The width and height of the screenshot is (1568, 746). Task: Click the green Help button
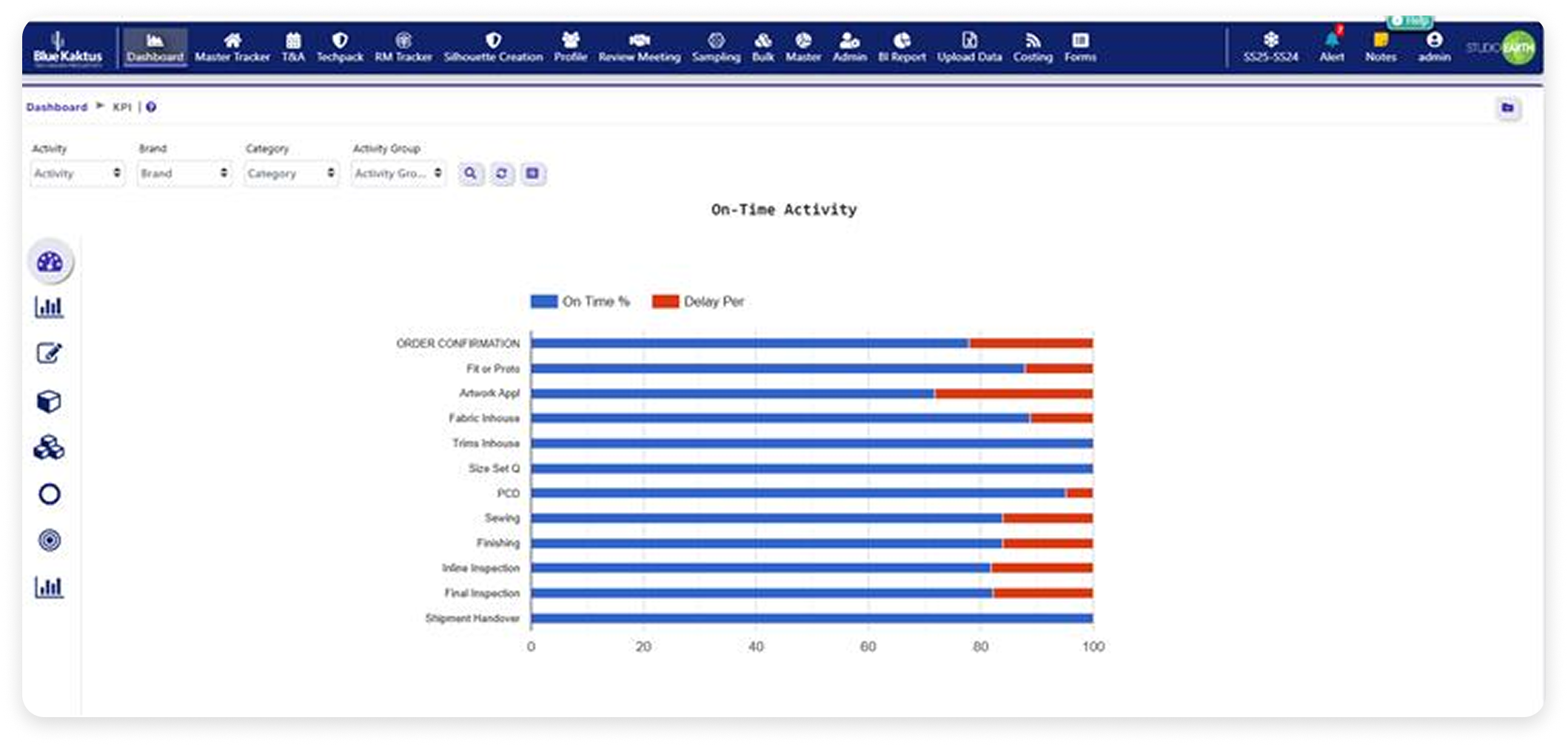(x=1410, y=21)
